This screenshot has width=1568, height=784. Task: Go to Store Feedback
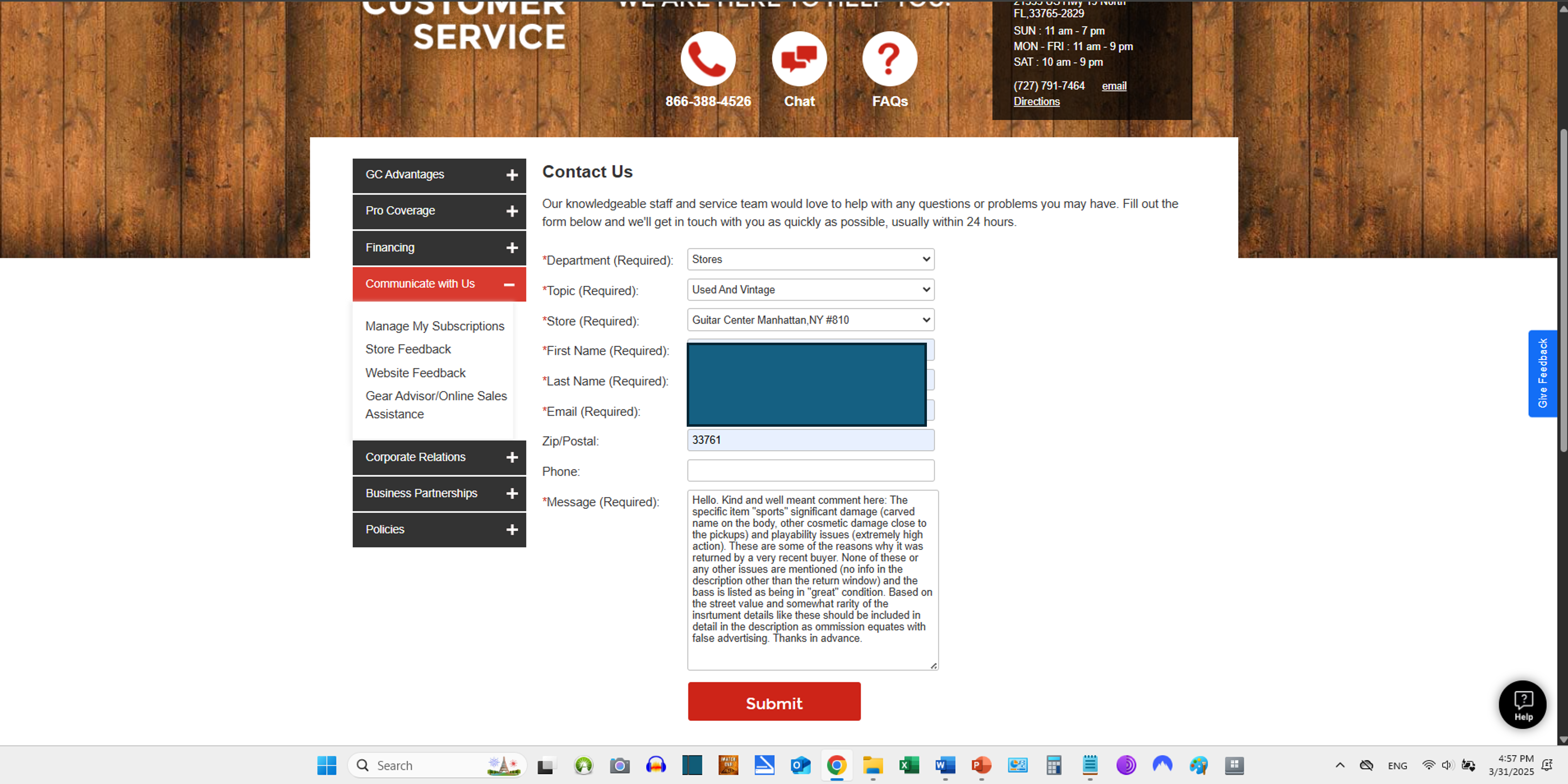point(408,349)
